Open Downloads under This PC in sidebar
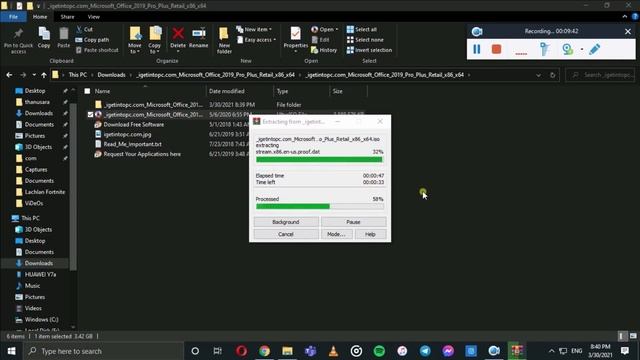Image resolution: width=640 pixels, height=360 pixels. (38, 263)
